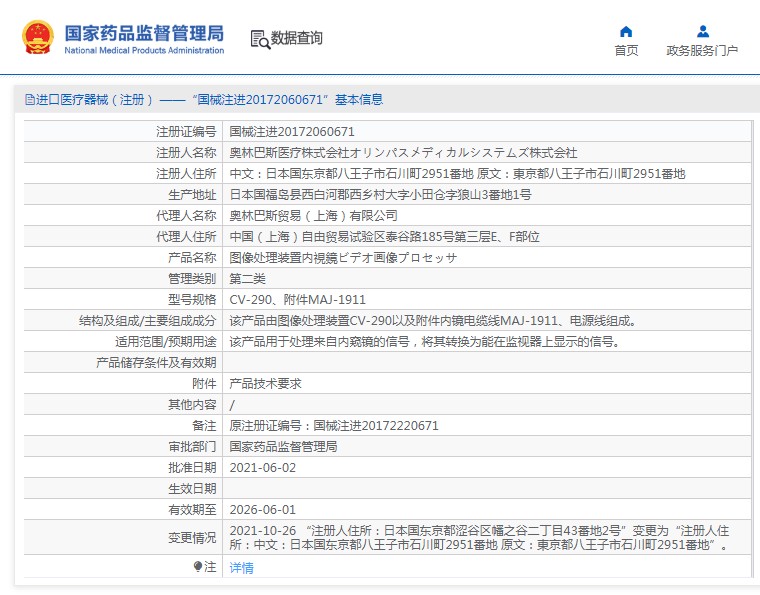The width and height of the screenshot is (760, 595).
Task: Select the model spec CV-290、附件MAJ-1911 cell
Action: [x=297, y=299]
